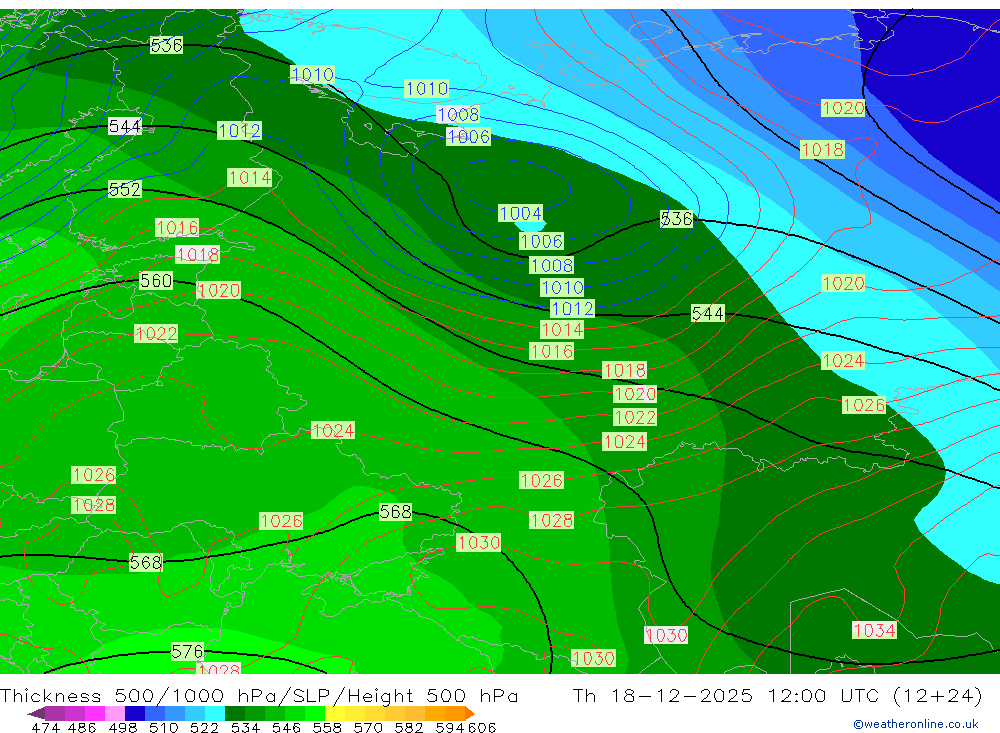The width and height of the screenshot is (1000, 733).
Task: Click the cyan legend color swatch
Action: (214, 713)
